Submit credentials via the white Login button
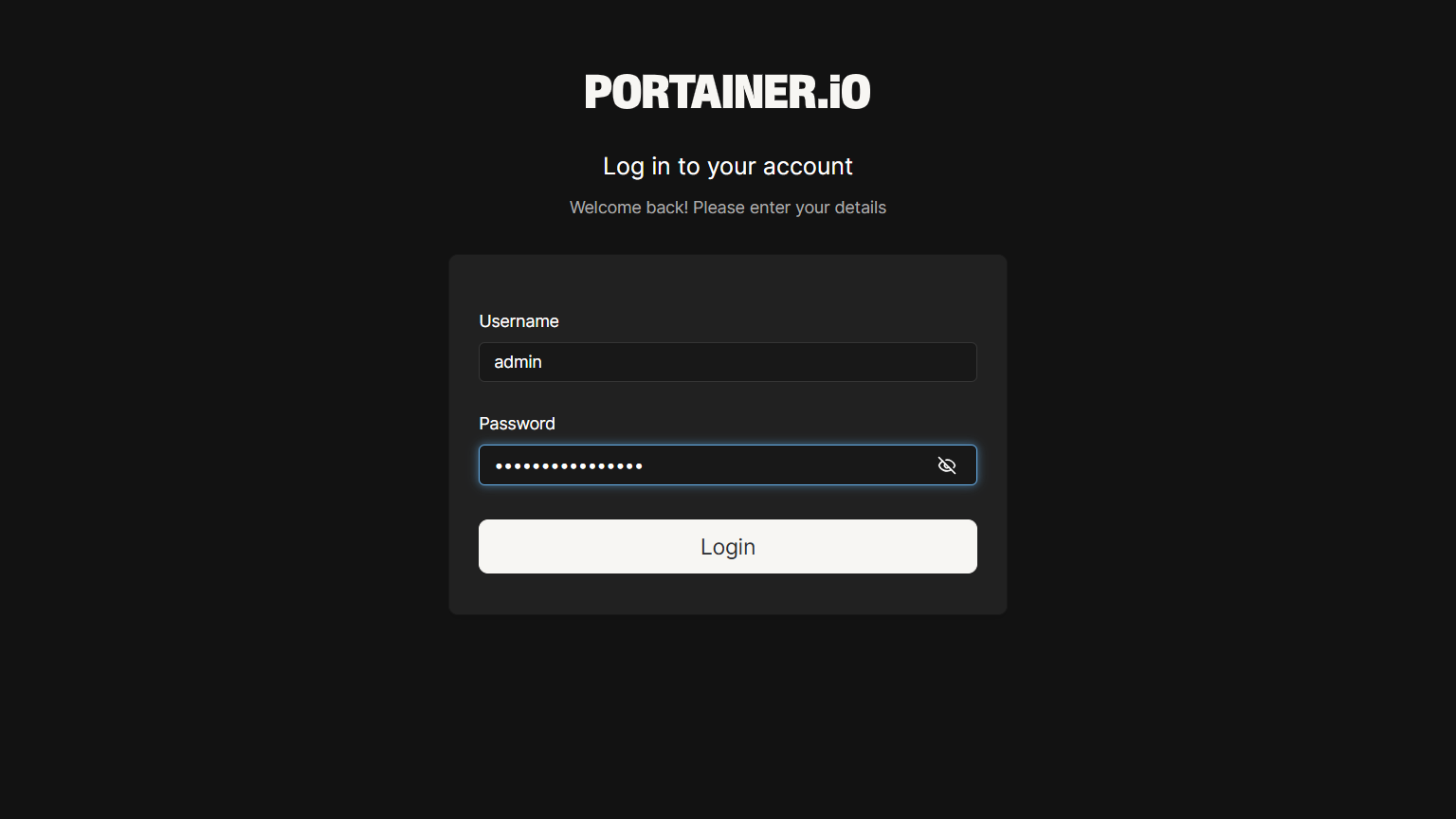The image size is (1456, 819). click(x=727, y=546)
